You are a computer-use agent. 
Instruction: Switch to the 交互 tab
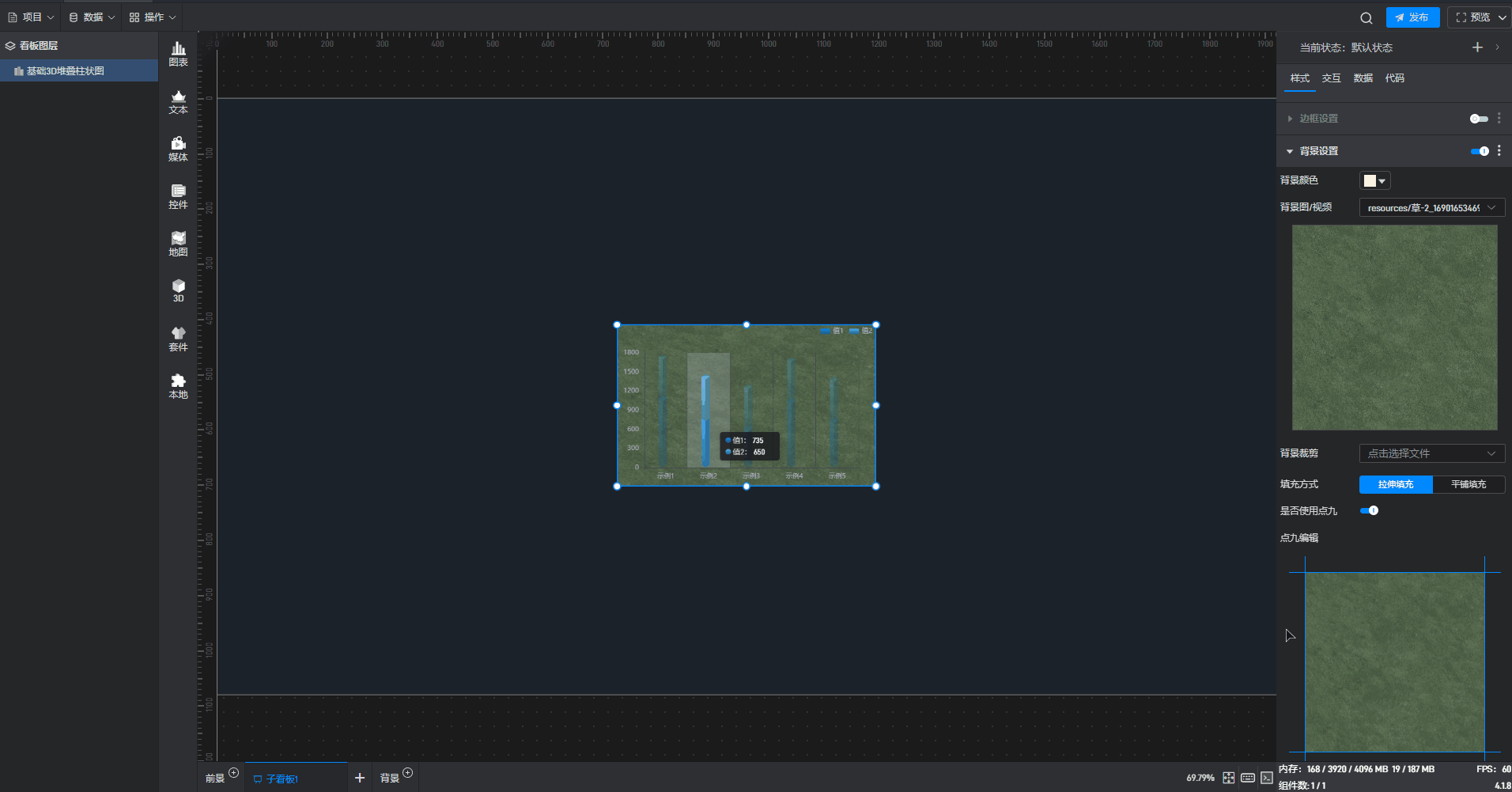(x=1331, y=78)
